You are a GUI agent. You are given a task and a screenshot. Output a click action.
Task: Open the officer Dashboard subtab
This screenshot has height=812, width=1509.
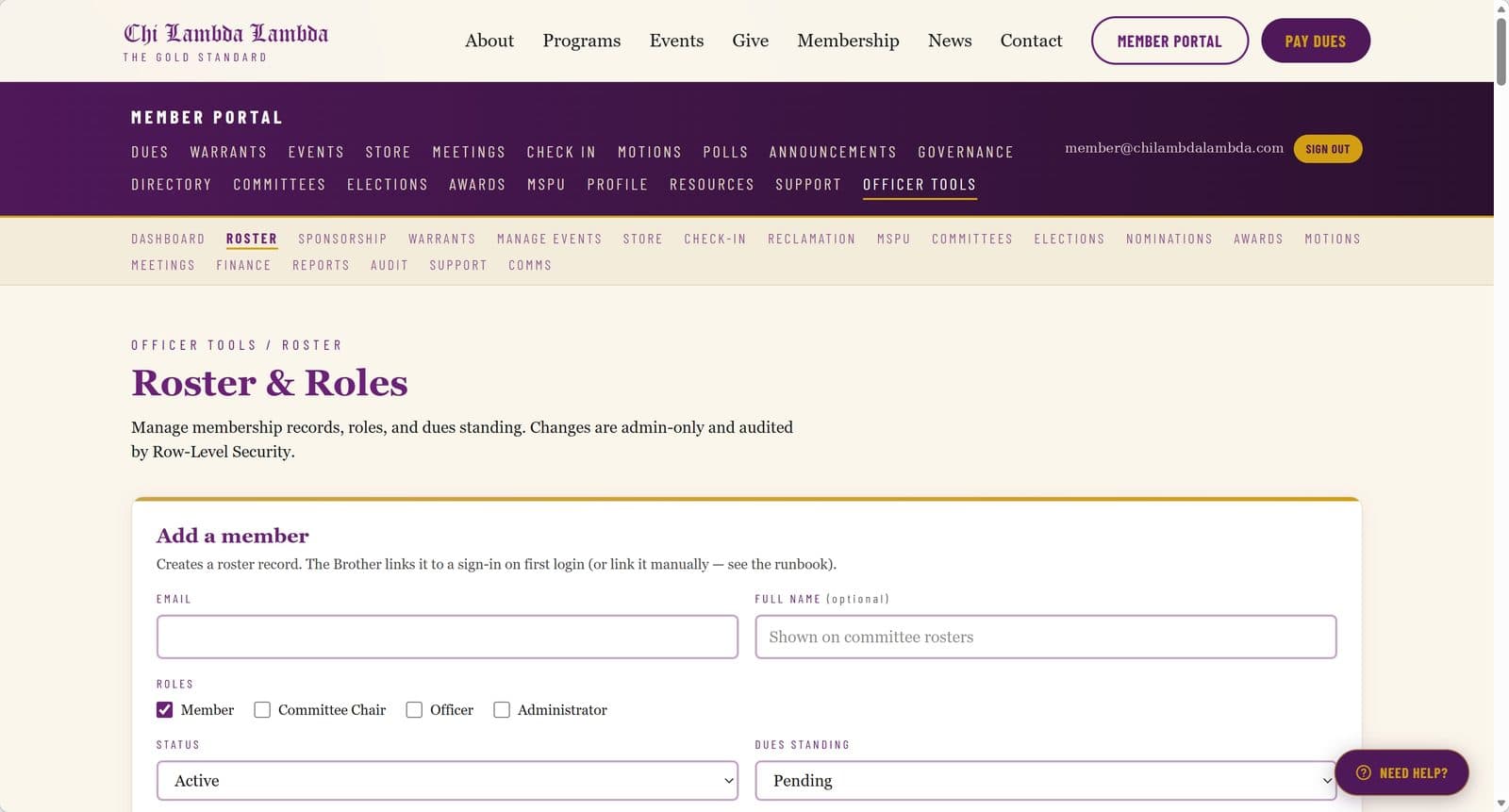point(168,240)
